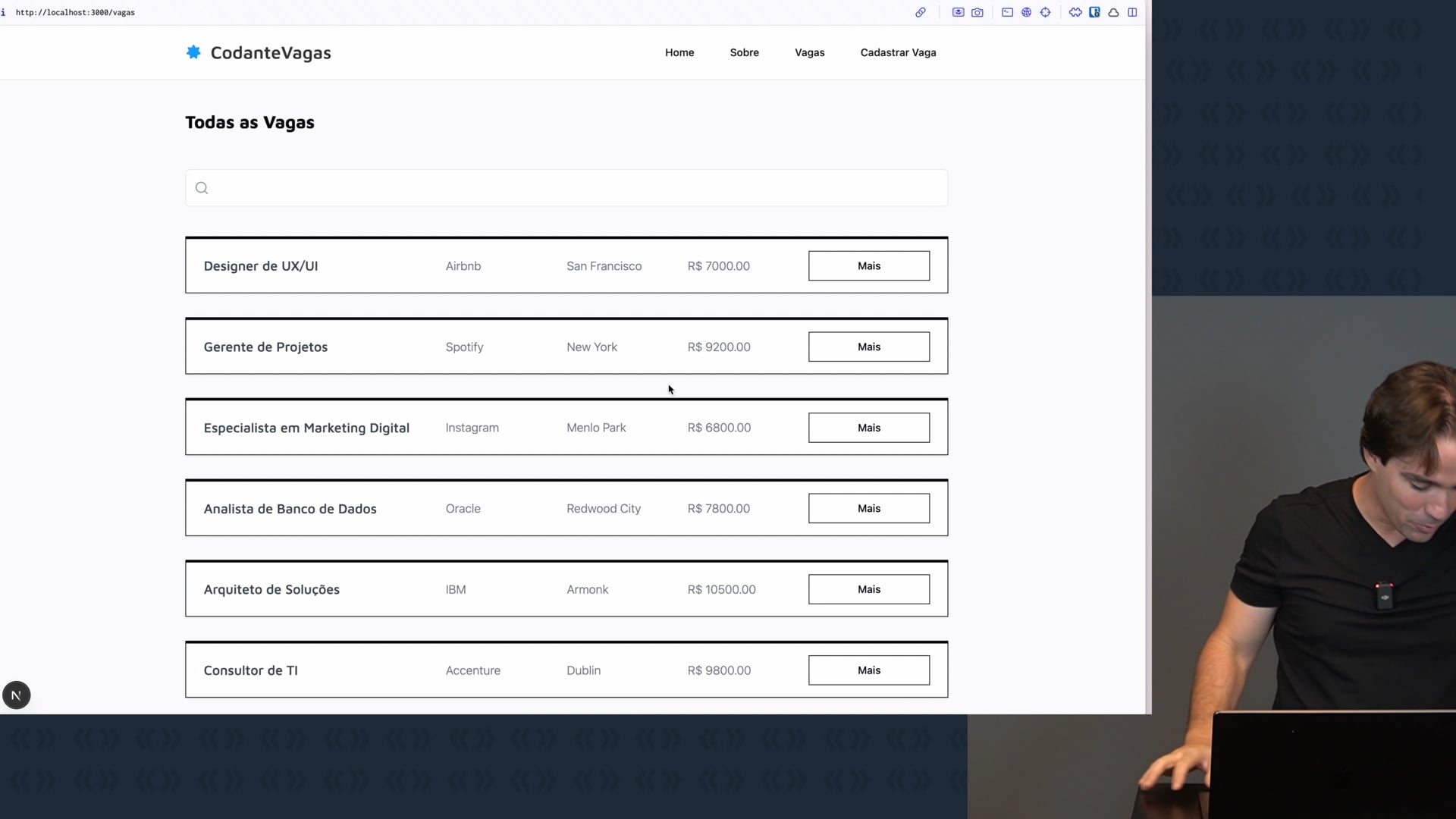This screenshot has height=819, width=1456.
Task: Open the Next.js dev tools badge
Action: click(x=16, y=695)
